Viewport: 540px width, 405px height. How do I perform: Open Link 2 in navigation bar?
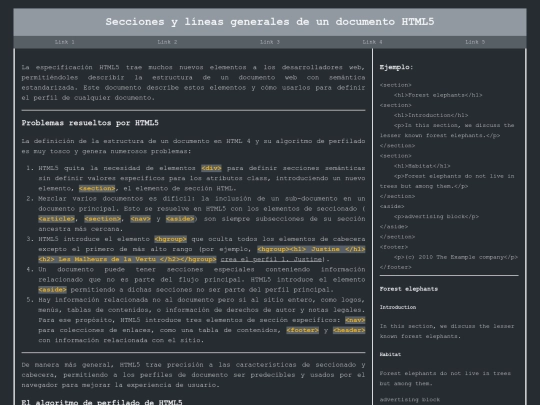coord(167,42)
